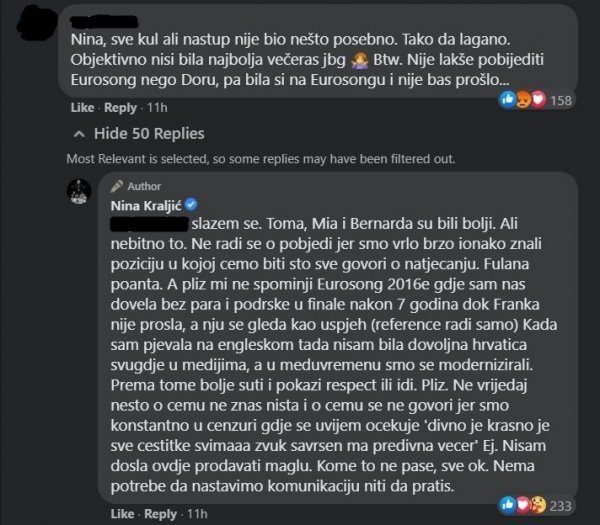Click the angry face reaction on first comment
The image size is (600, 525).
(x=523, y=100)
